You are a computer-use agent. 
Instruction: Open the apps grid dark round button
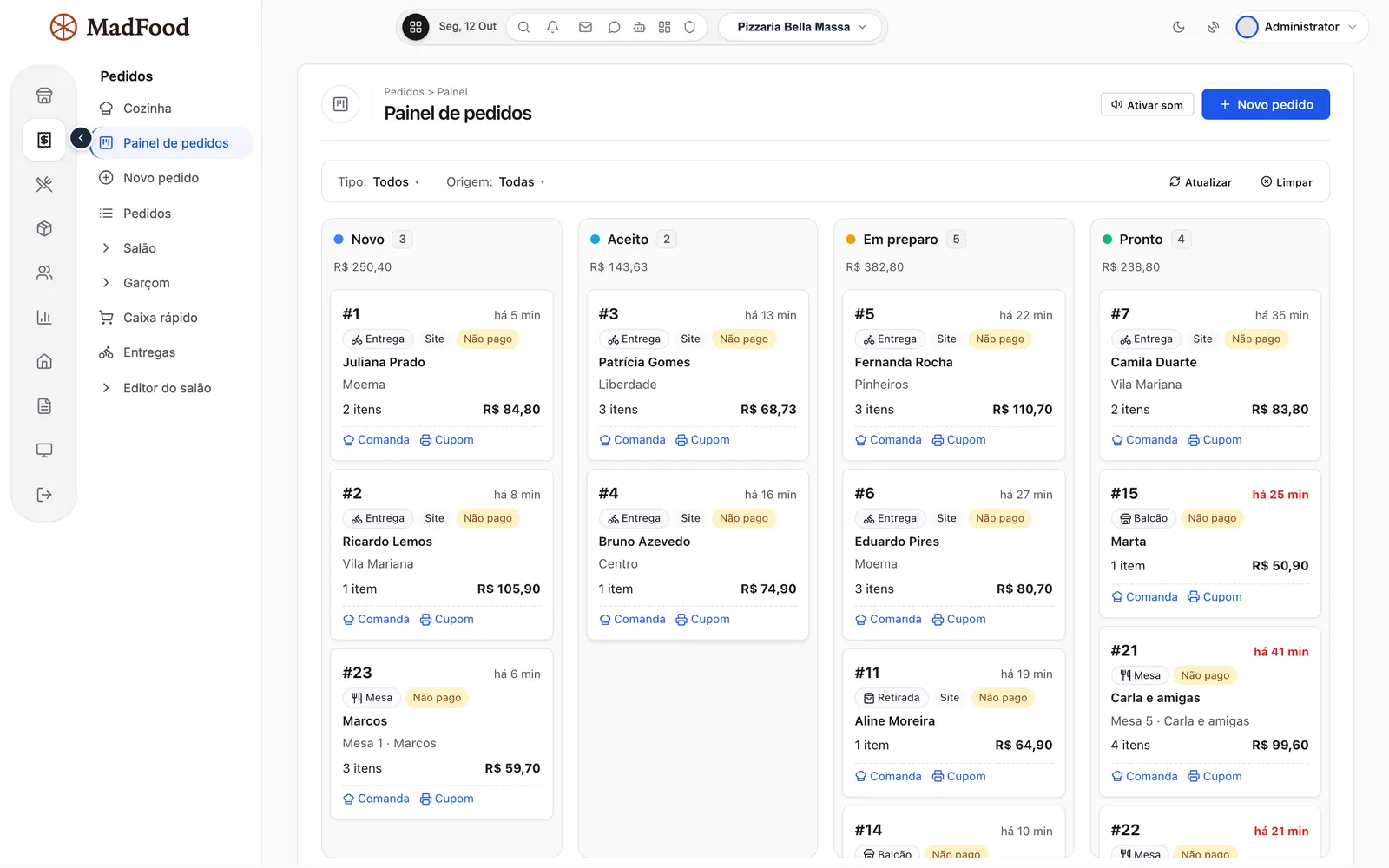[415, 27]
